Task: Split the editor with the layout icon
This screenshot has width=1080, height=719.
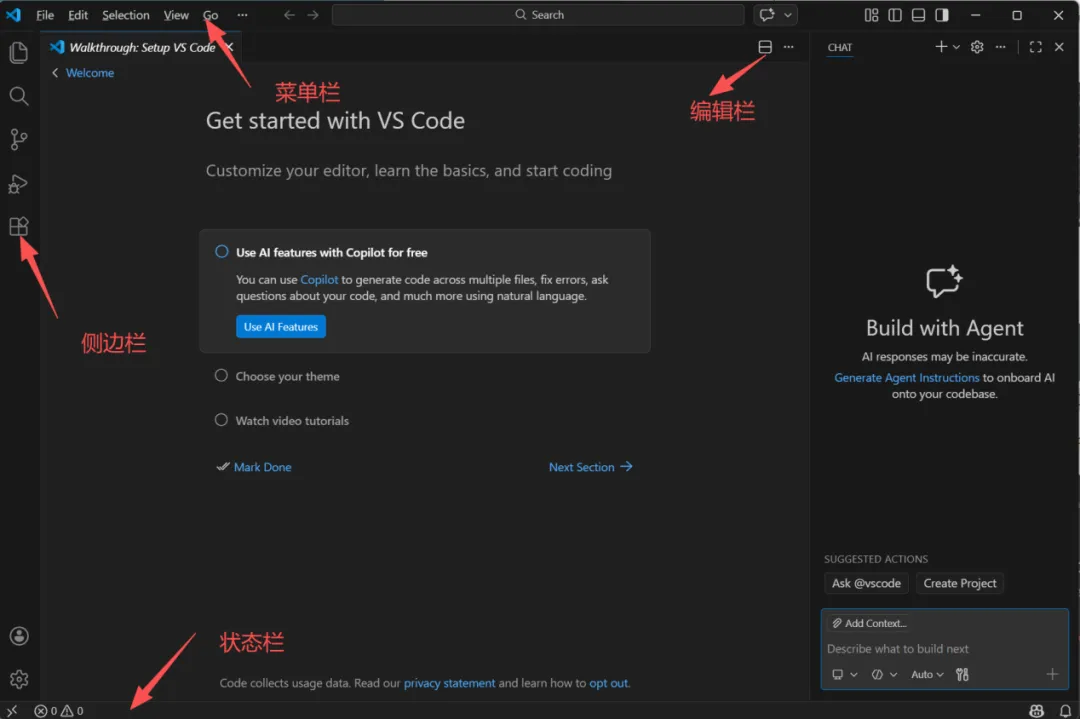Action: click(x=765, y=47)
